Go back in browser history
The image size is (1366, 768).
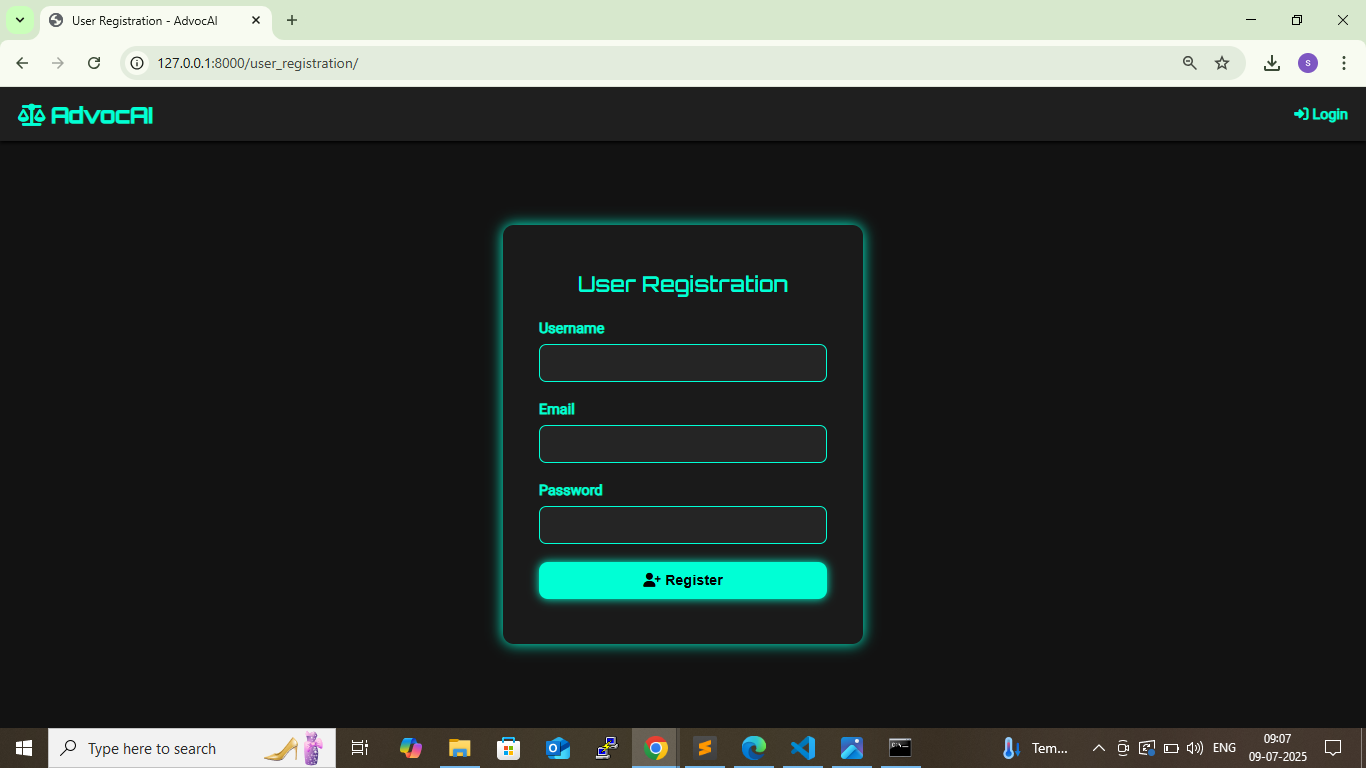(22, 63)
